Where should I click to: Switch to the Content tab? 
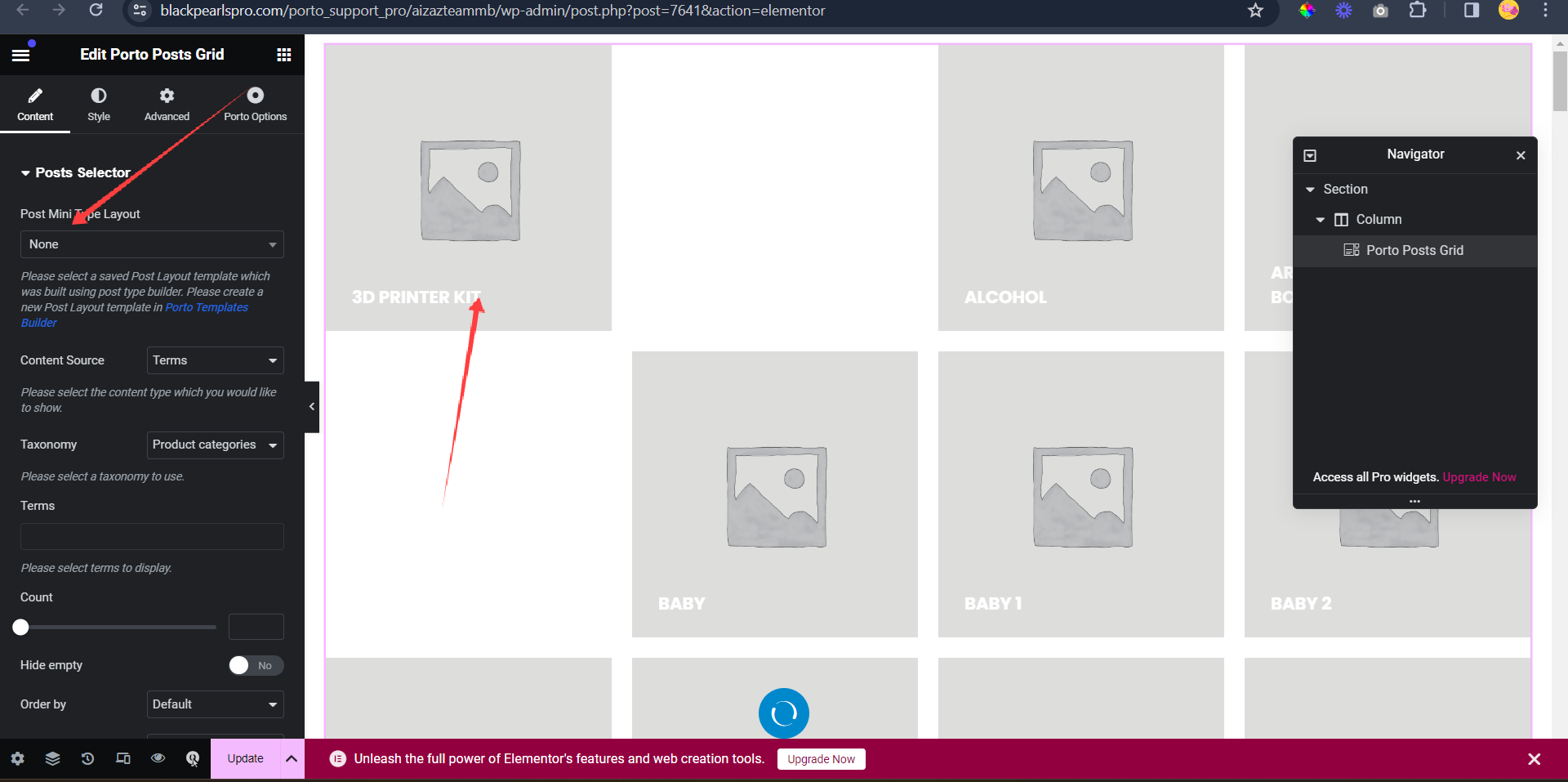tap(35, 105)
